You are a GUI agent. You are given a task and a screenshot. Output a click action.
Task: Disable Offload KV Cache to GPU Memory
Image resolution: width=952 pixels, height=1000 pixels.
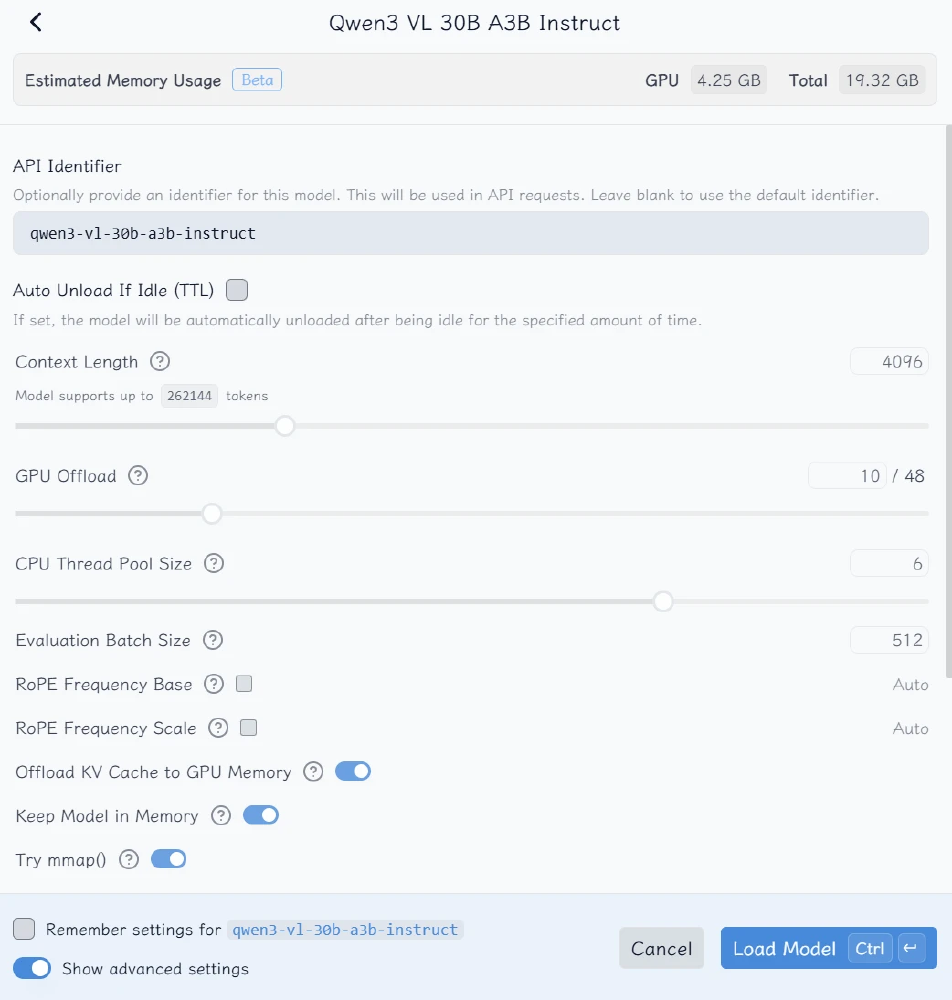coord(353,772)
